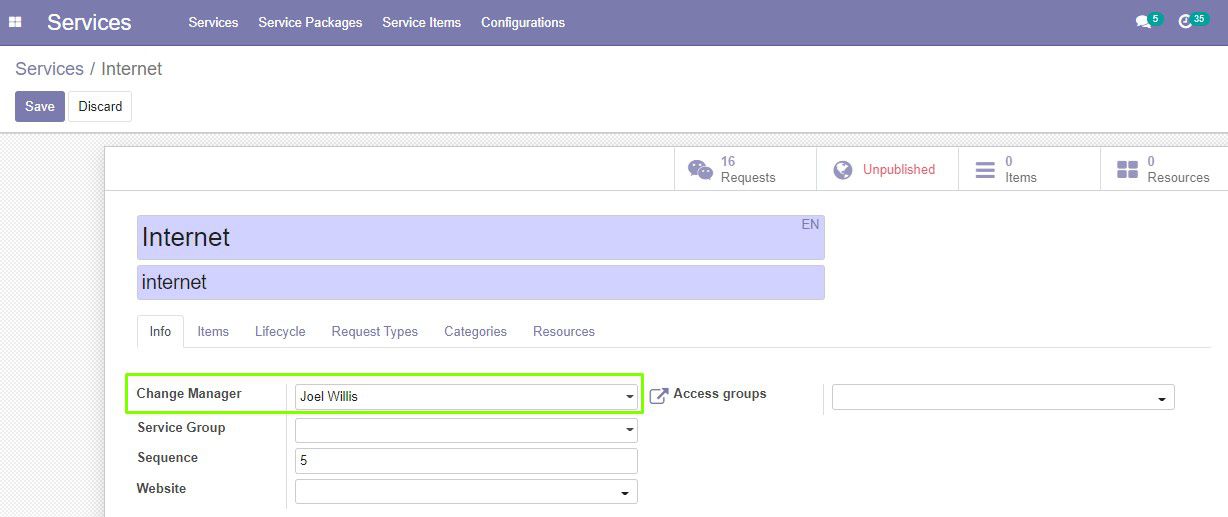Image resolution: width=1228 pixels, height=517 pixels.
Task: Go to Services breadcrumb link
Action: (49, 69)
